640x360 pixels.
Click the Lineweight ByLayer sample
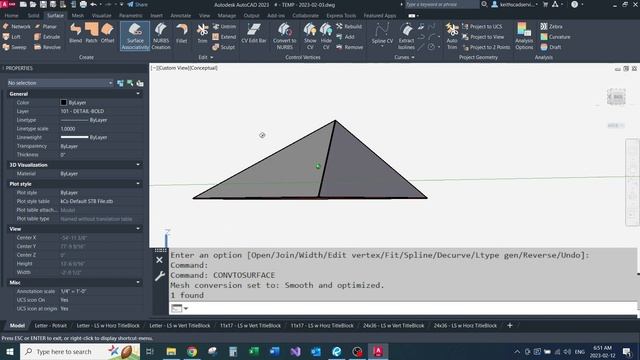(x=74, y=137)
